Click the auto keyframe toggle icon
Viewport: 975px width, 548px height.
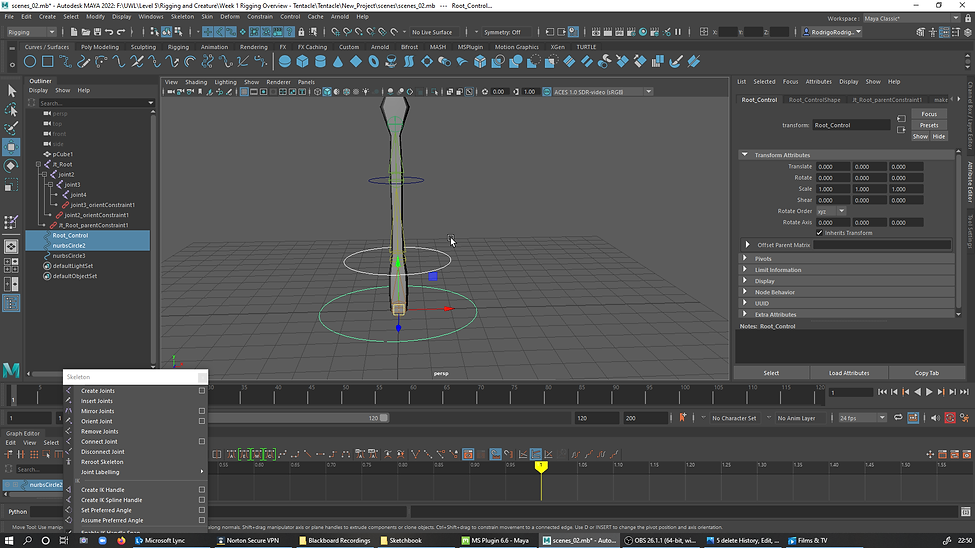(950, 418)
